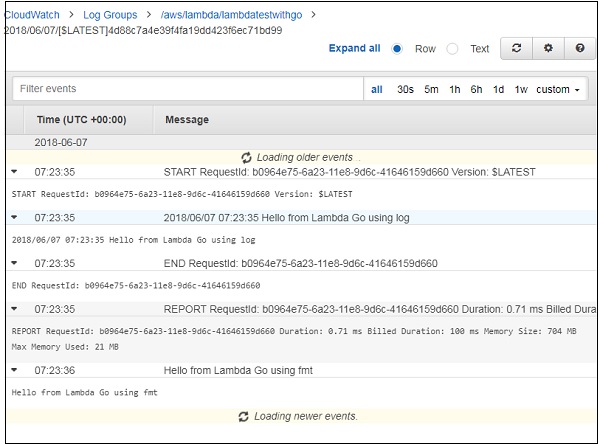Click the help question mark icon
Screen dimensions: 600x444
[579, 48]
